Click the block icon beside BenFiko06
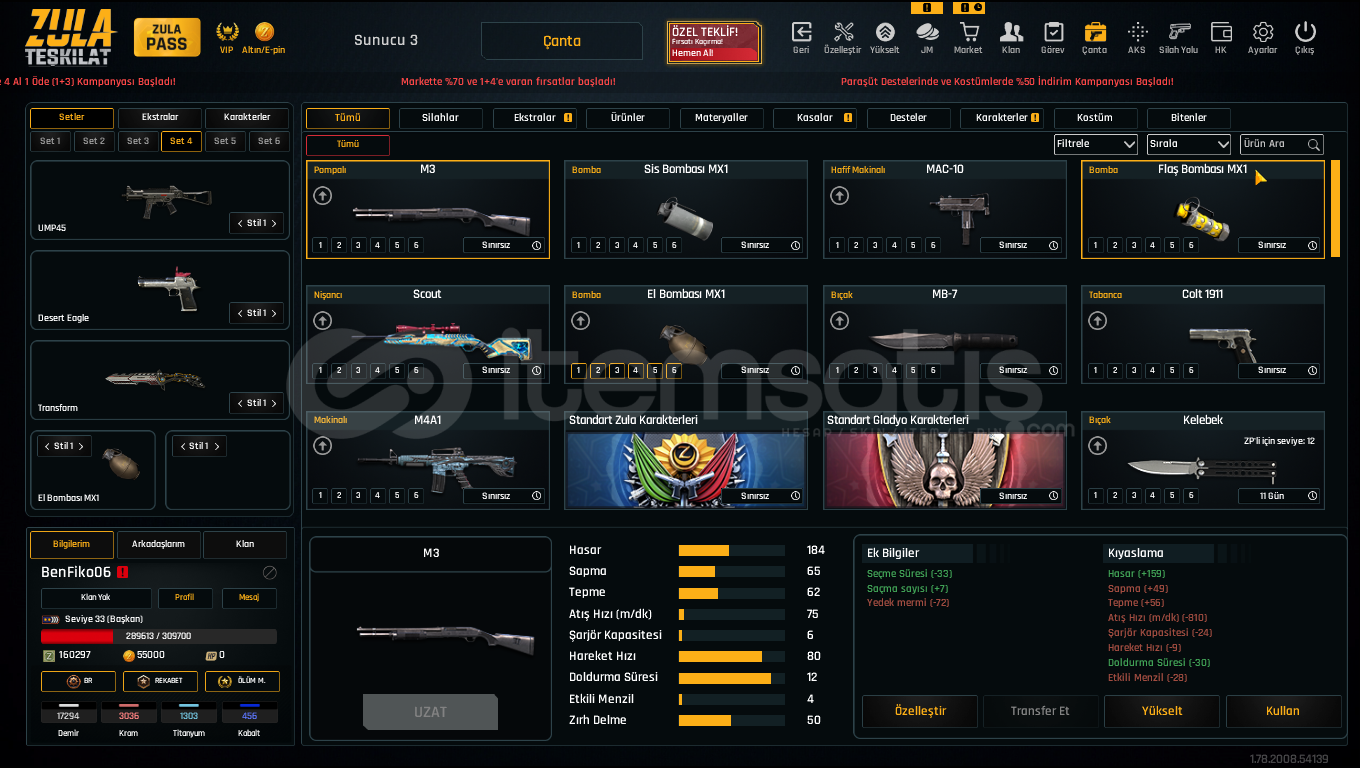Viewport: 1360px width, 768px height. click(x=269, y=573)
